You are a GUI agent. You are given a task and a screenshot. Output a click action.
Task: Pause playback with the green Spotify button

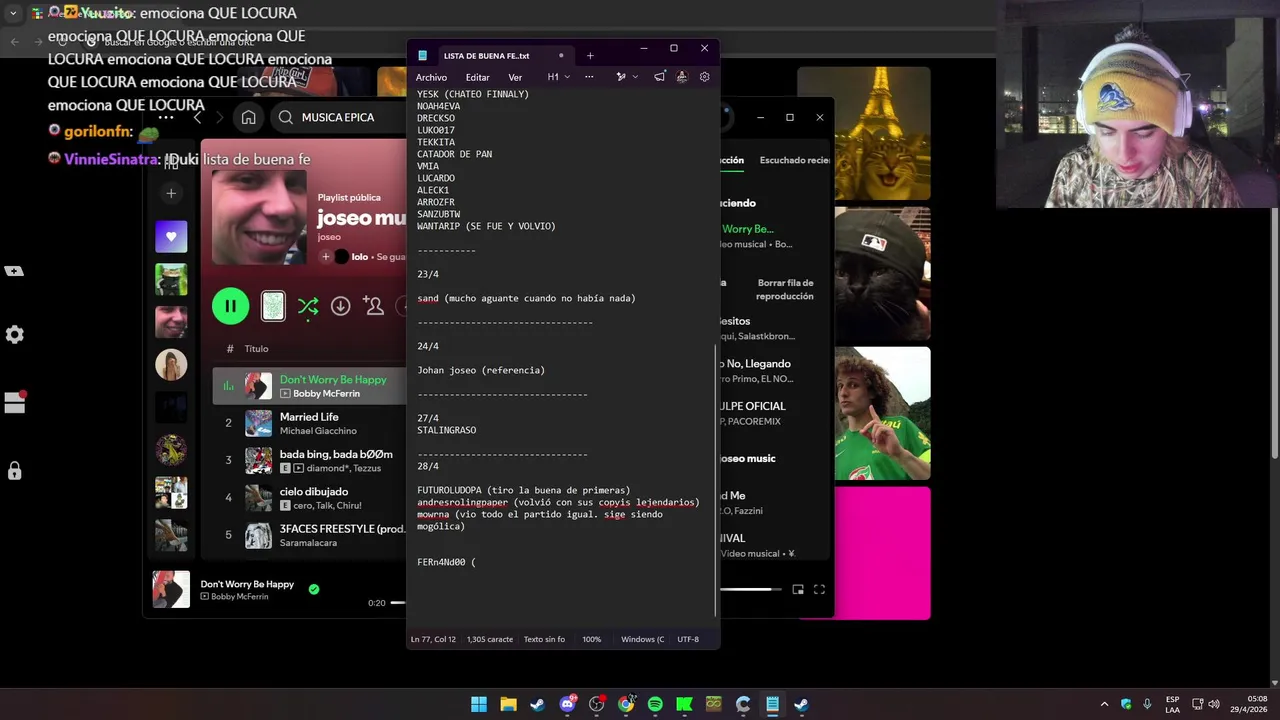pyautogui.click(x=230, y=306)
